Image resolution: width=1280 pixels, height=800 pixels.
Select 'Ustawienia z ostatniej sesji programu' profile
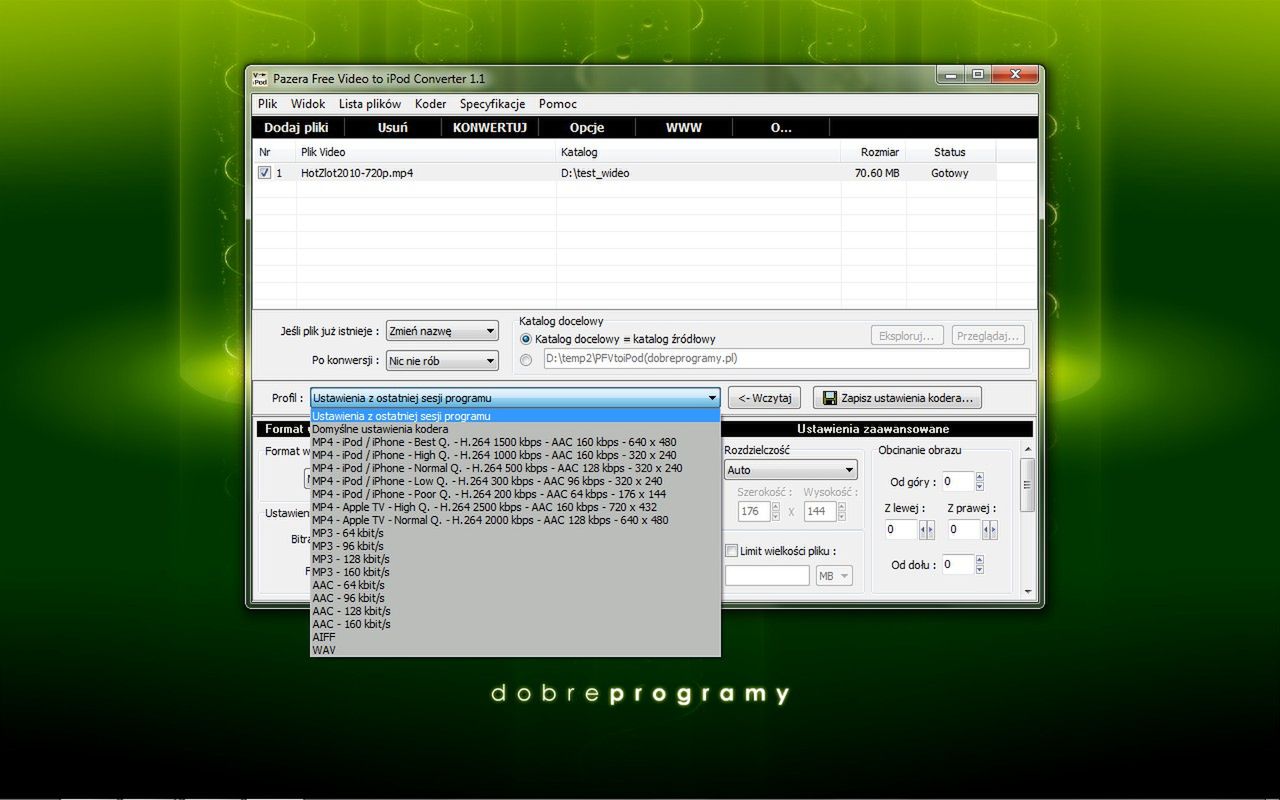(515, 416)
